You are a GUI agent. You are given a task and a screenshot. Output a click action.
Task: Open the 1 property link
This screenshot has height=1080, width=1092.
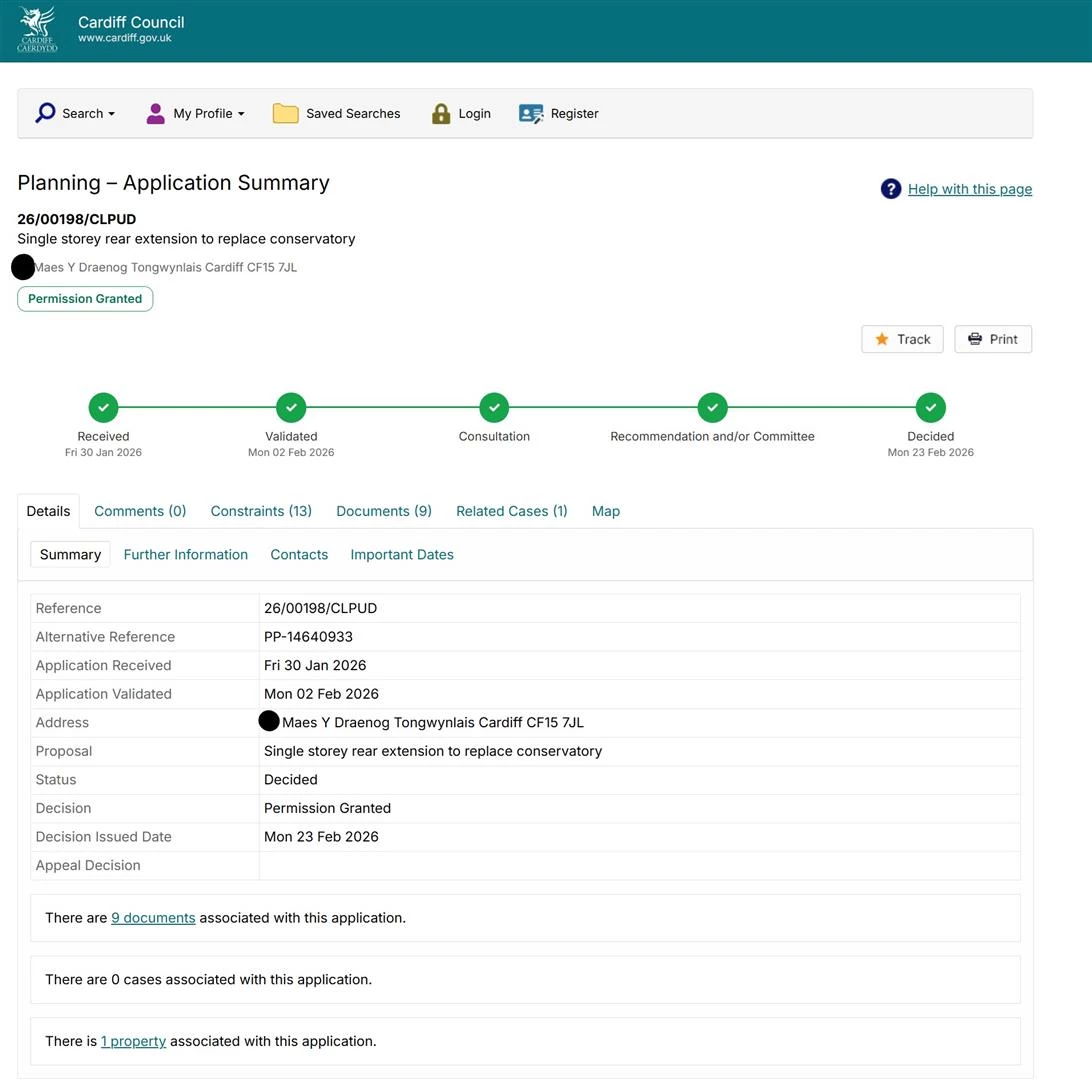[133, 1042]
